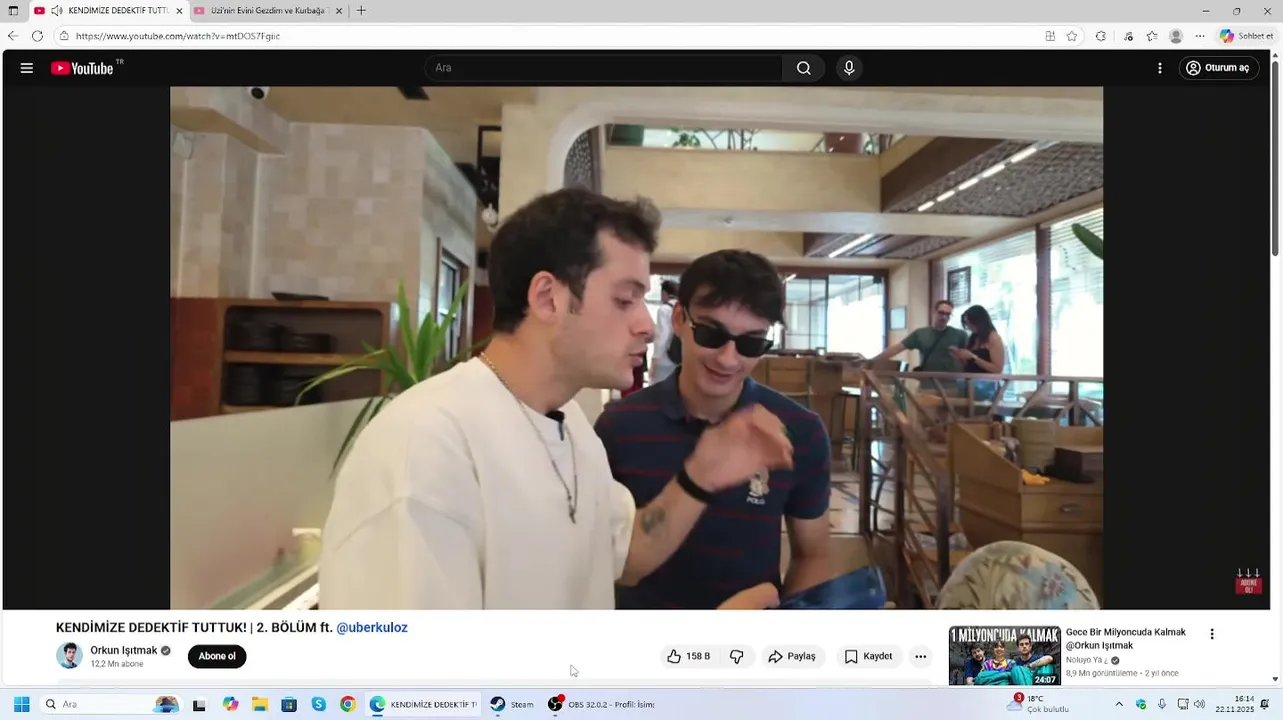Open File Explorer folder in taskbar
The width and height of the screenshot is (1283, 720).
point(260,704)
